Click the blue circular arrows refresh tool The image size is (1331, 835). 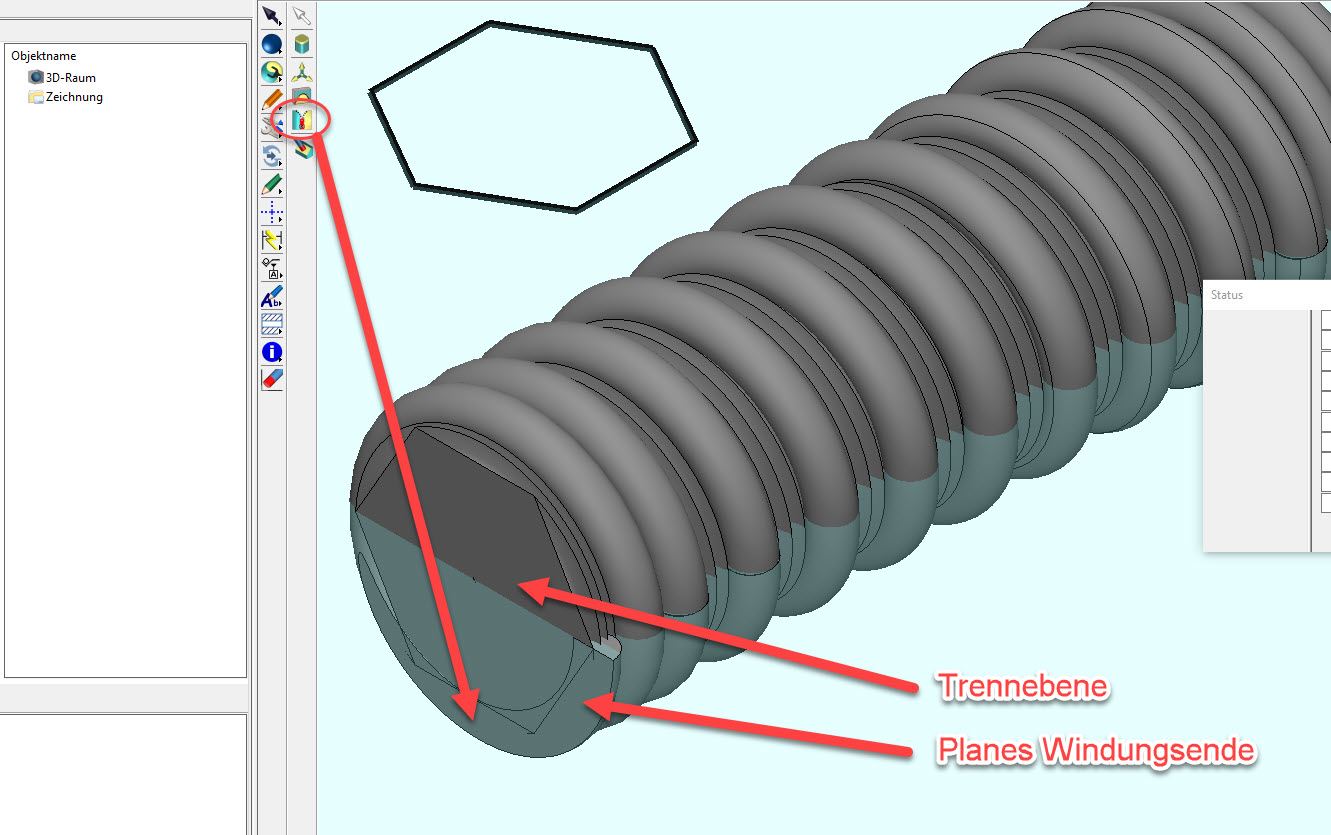coord(271,156)
